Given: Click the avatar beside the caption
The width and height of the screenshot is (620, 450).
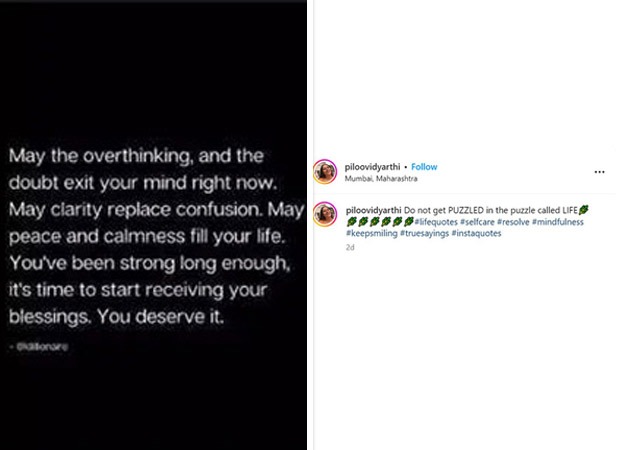Looking at the screenshot, I should [x=325, y=215].
